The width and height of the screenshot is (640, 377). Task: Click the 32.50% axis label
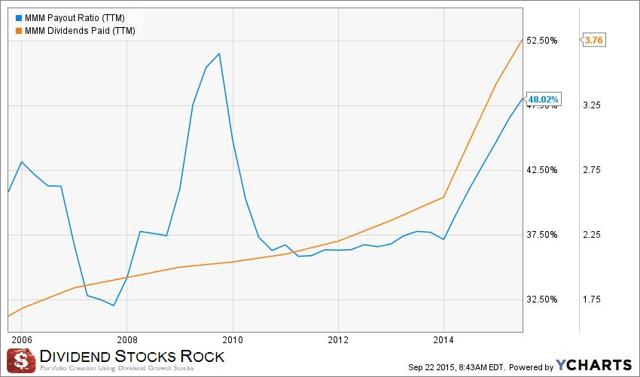coord(542,300)
